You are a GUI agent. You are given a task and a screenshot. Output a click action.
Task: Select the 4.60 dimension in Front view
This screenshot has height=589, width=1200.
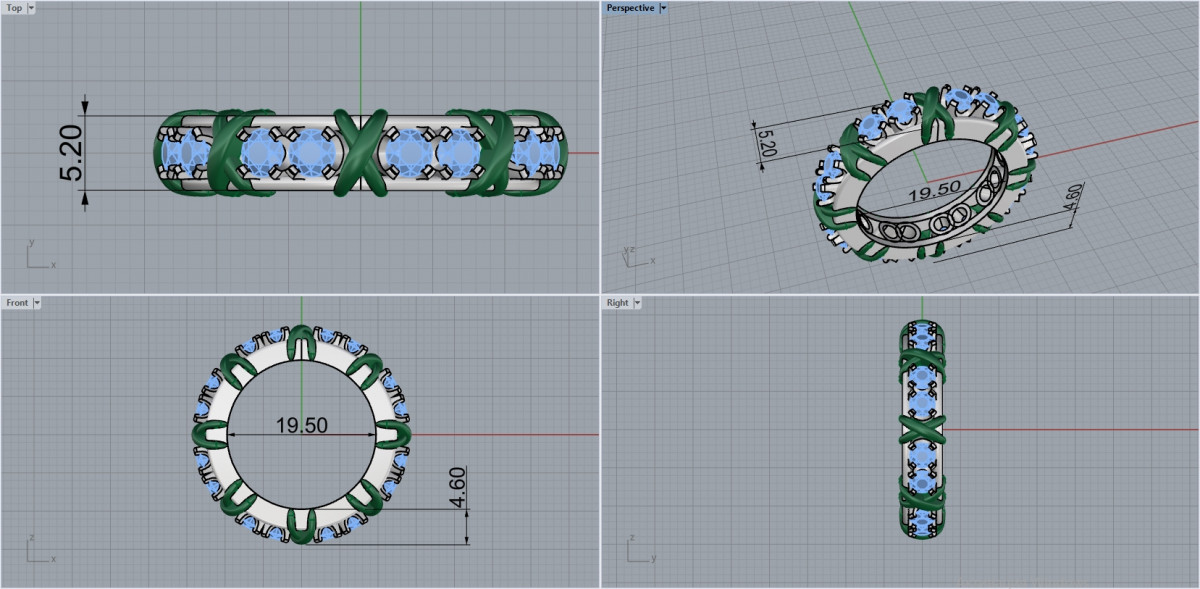(x=459, y=486)
